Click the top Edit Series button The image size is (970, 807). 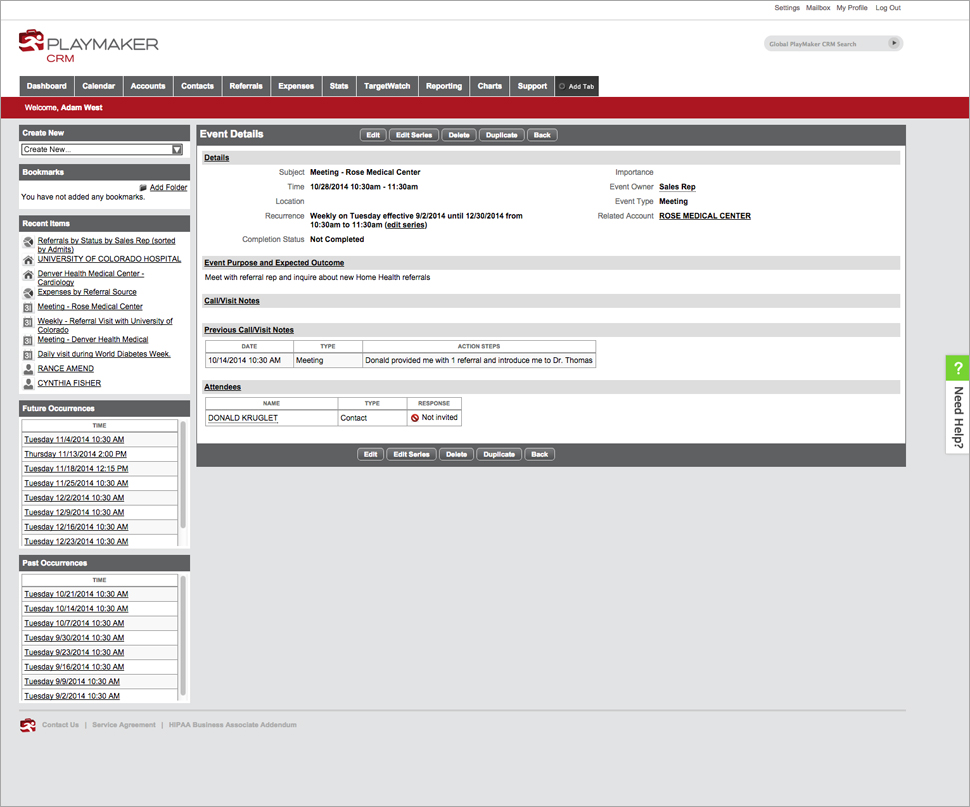pos(414,135)
